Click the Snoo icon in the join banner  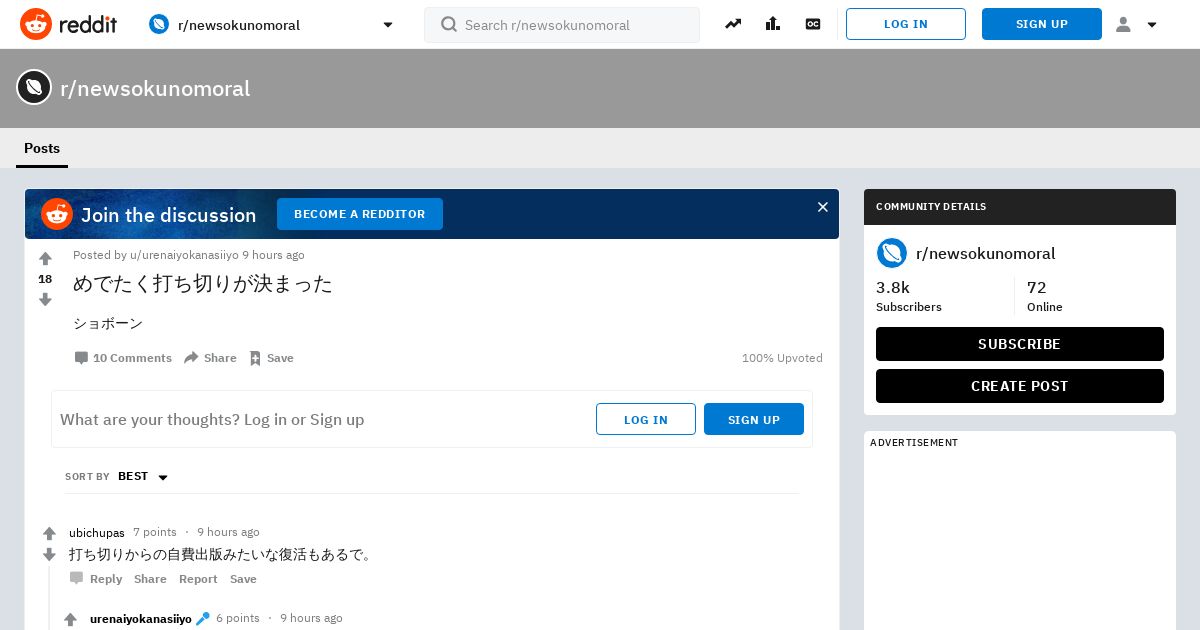click(57, 214)
